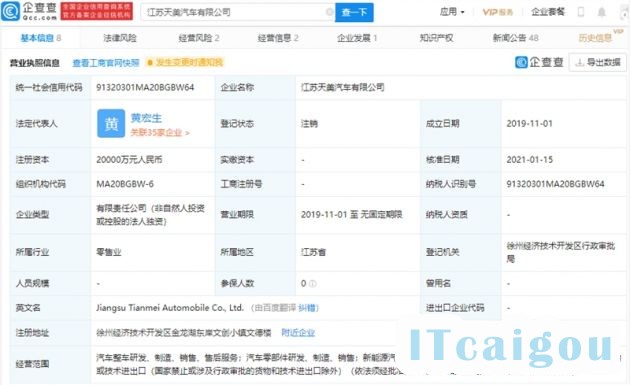Open 查看工商官网快照 link

click(x=106, y=63)
